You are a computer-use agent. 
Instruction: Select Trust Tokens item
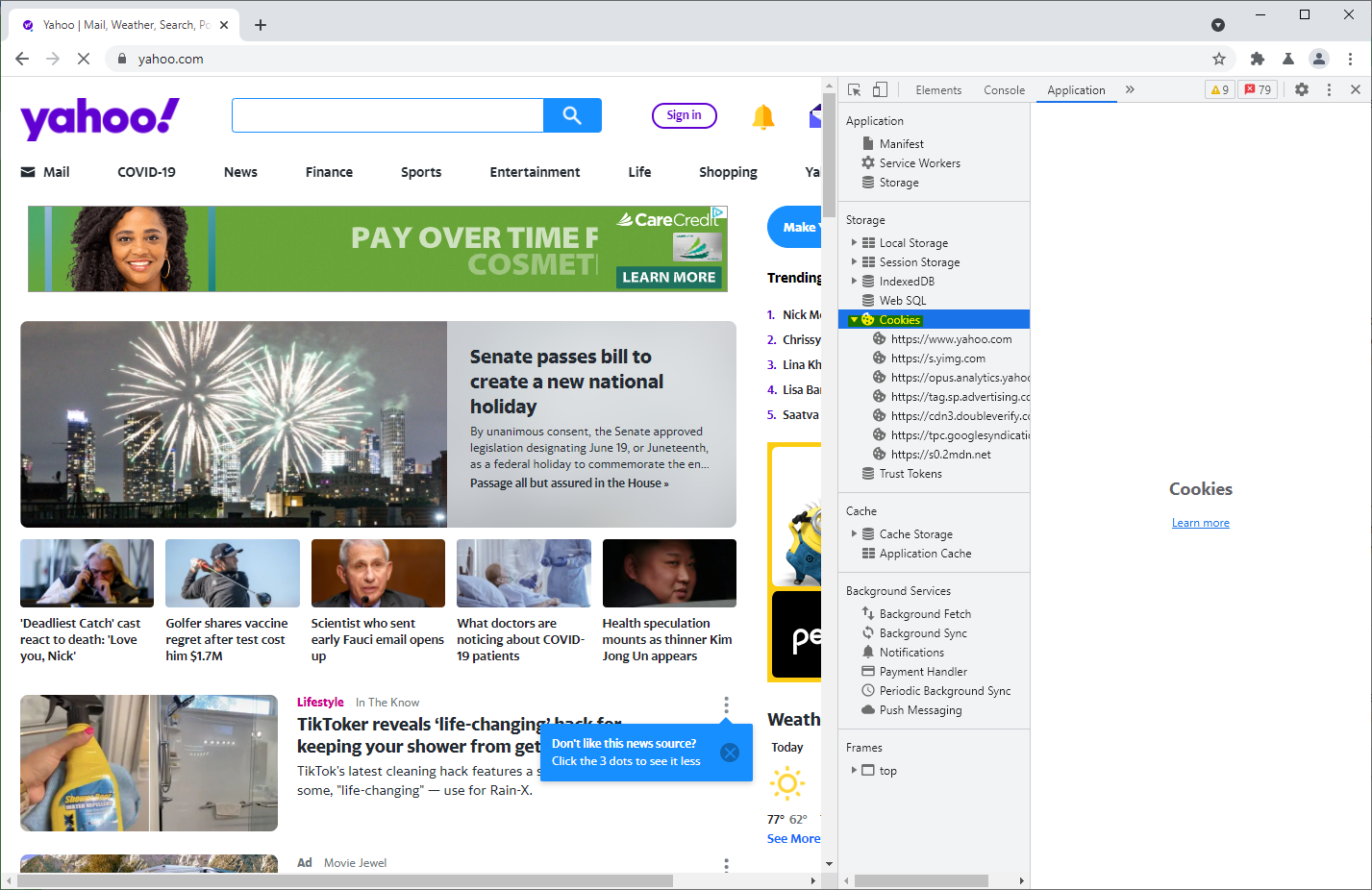pos(910,473)
